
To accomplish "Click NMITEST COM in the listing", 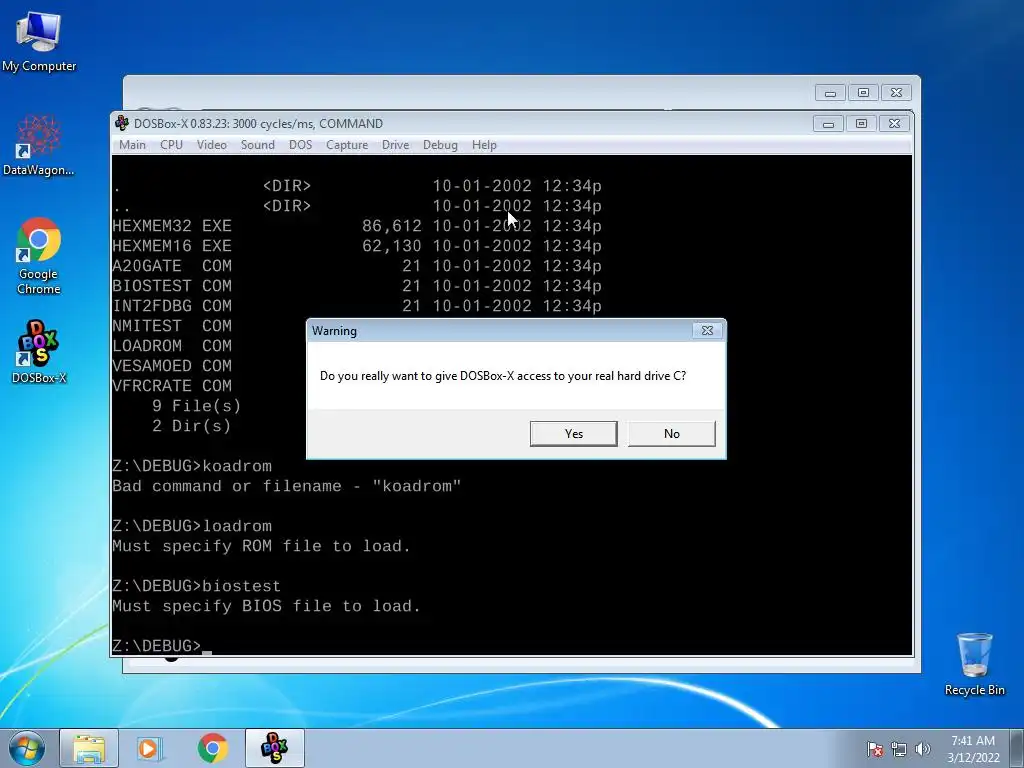I will (x=172, y=326).
